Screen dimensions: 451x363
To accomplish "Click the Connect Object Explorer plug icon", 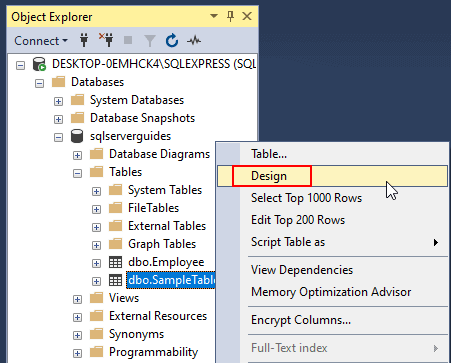I will [84, 41].
